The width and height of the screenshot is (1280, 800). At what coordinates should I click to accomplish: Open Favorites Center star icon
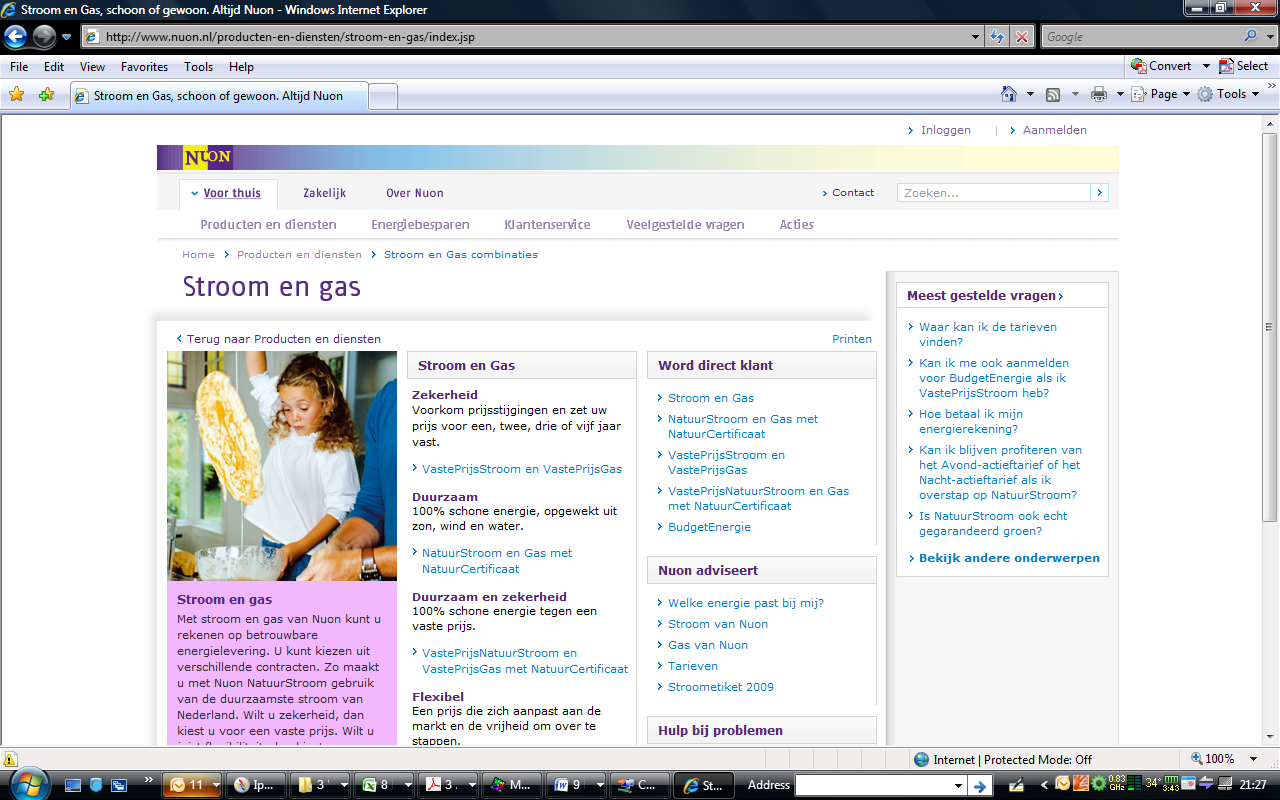(16, 94)
